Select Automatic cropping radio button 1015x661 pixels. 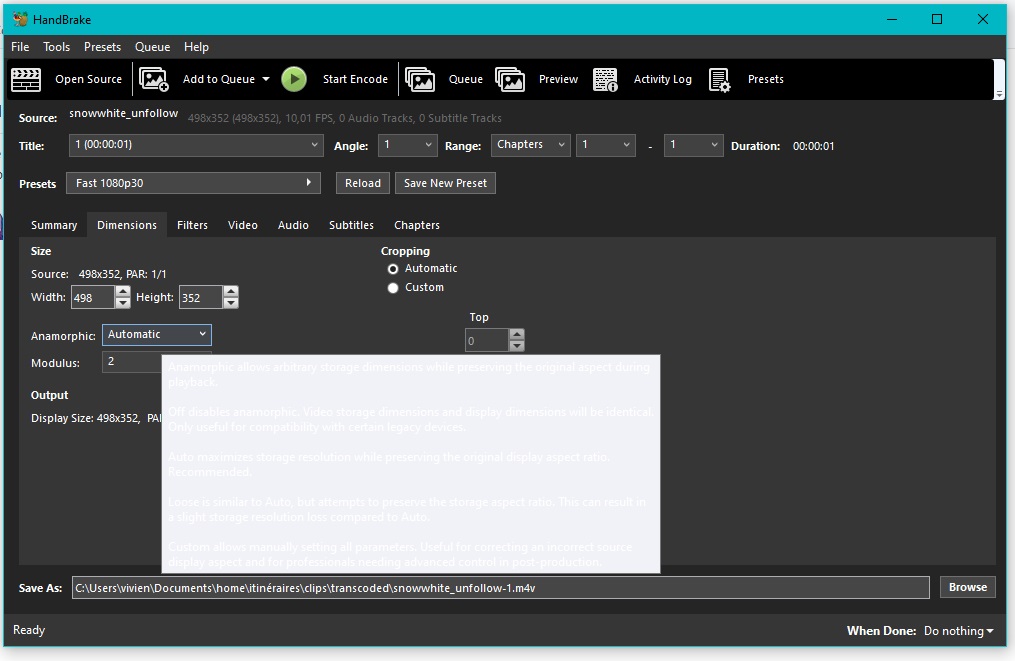pos(393,269)
